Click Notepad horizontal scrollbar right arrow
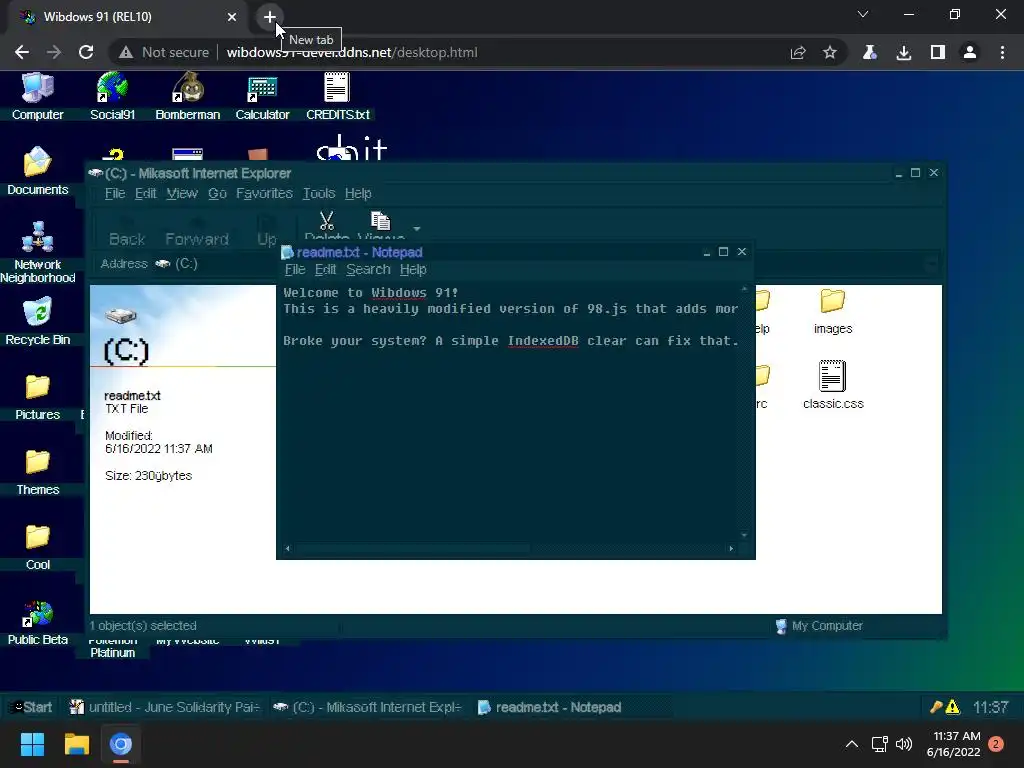Image resolution: width=1024 pixels, height=768 pixels. point(731,549)
